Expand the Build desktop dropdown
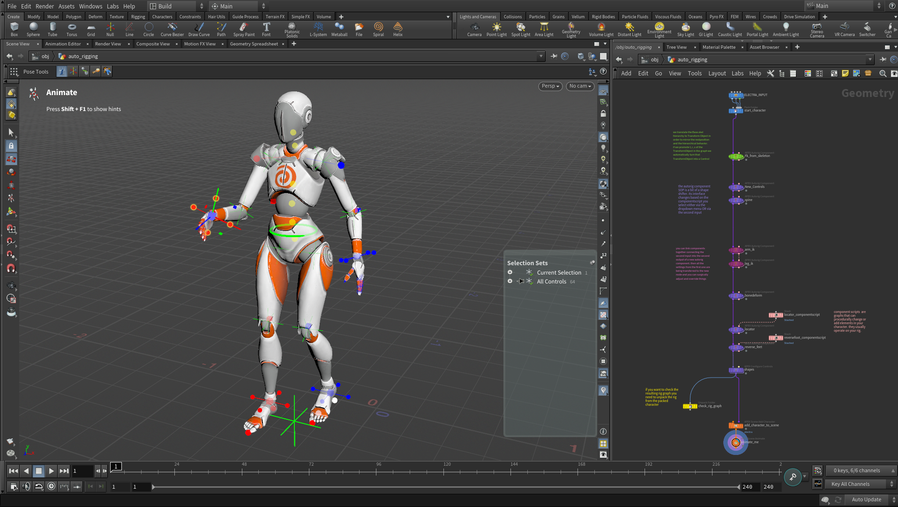Screen dimensions: 898x507 pyautogui.click(x=176, y=6)
